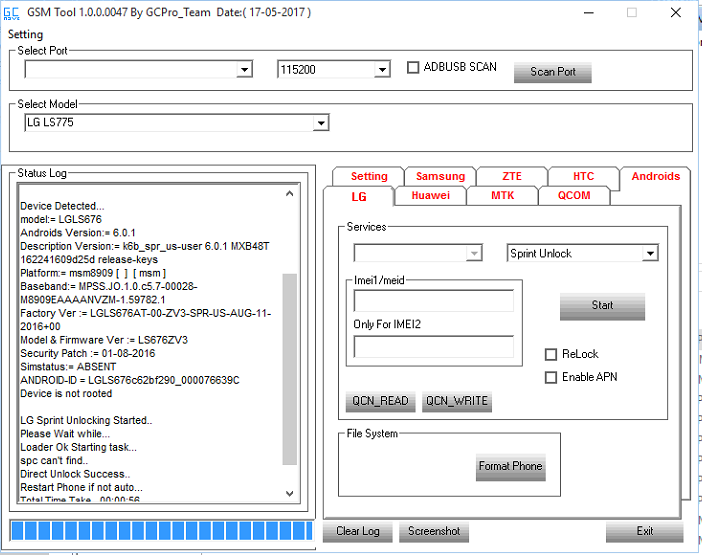
Task: Click 'Model & Firmware Ver := LS676ZV3' line
Action: pyautogui.click(x=104, y=340)
